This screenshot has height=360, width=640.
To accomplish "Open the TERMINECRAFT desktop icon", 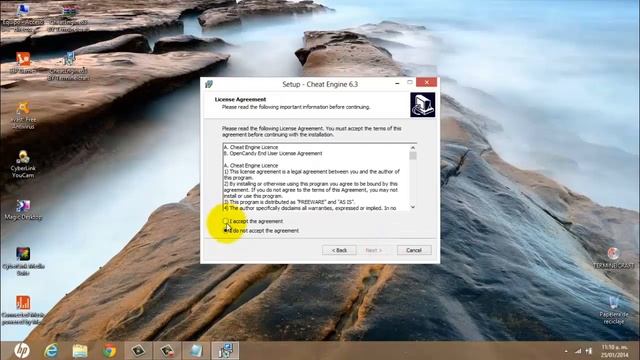I will 613,258.
